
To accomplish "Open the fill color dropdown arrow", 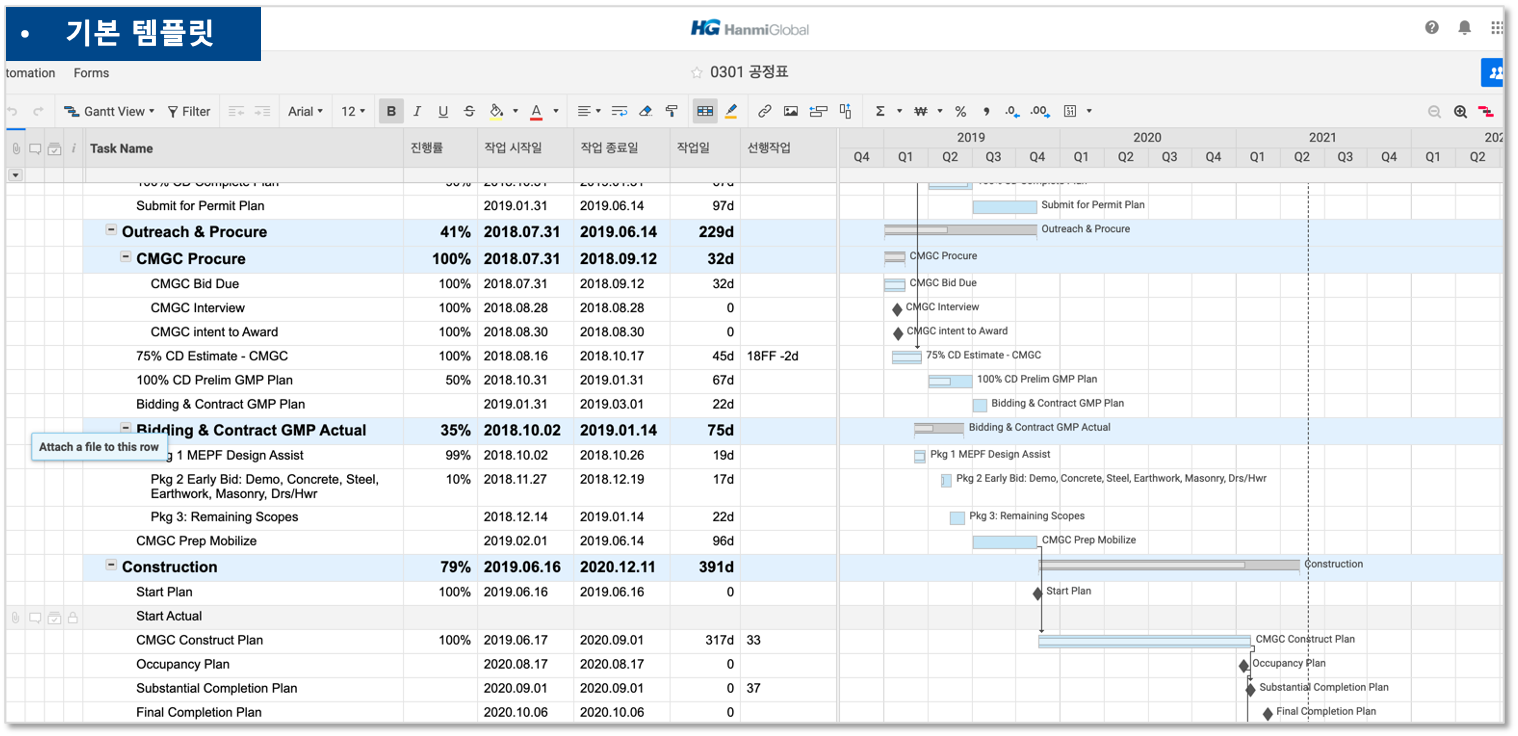I will tap(516, 111).
